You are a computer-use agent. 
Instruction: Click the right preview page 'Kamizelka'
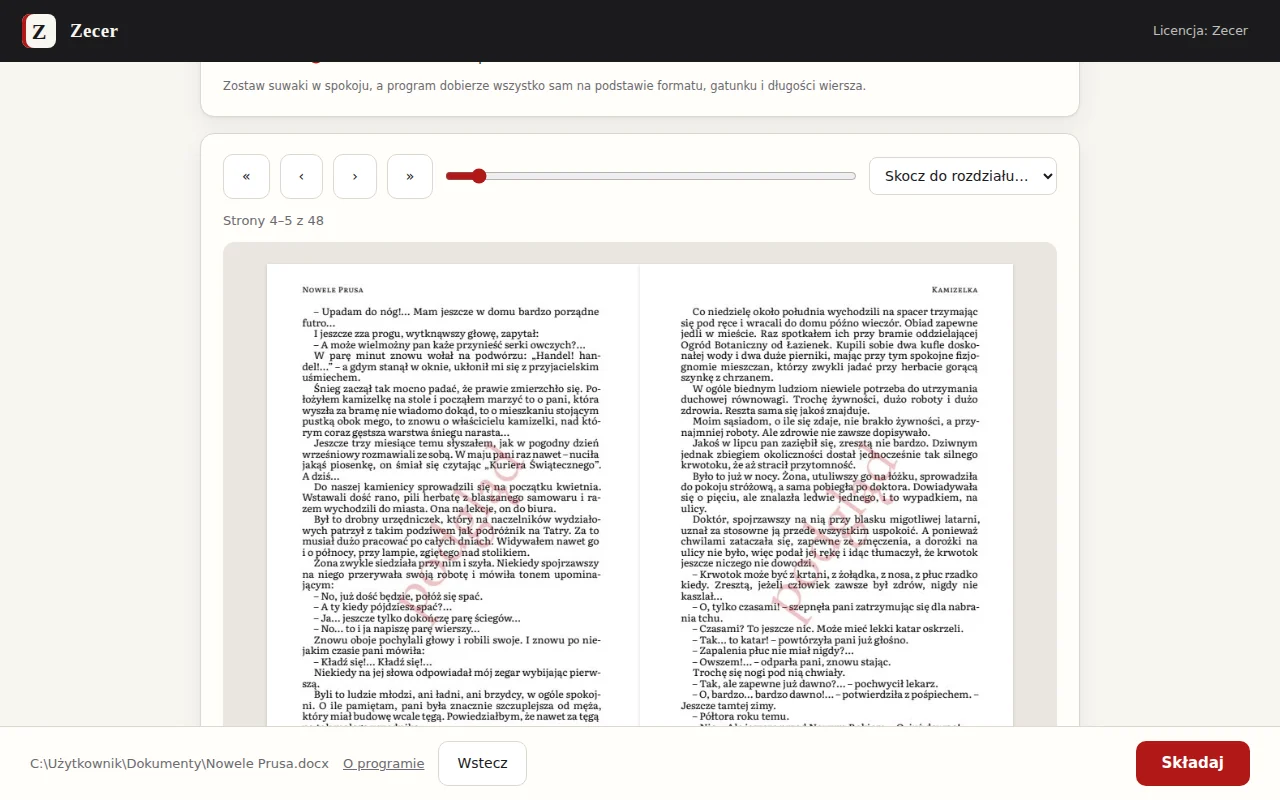coord(827,496)
